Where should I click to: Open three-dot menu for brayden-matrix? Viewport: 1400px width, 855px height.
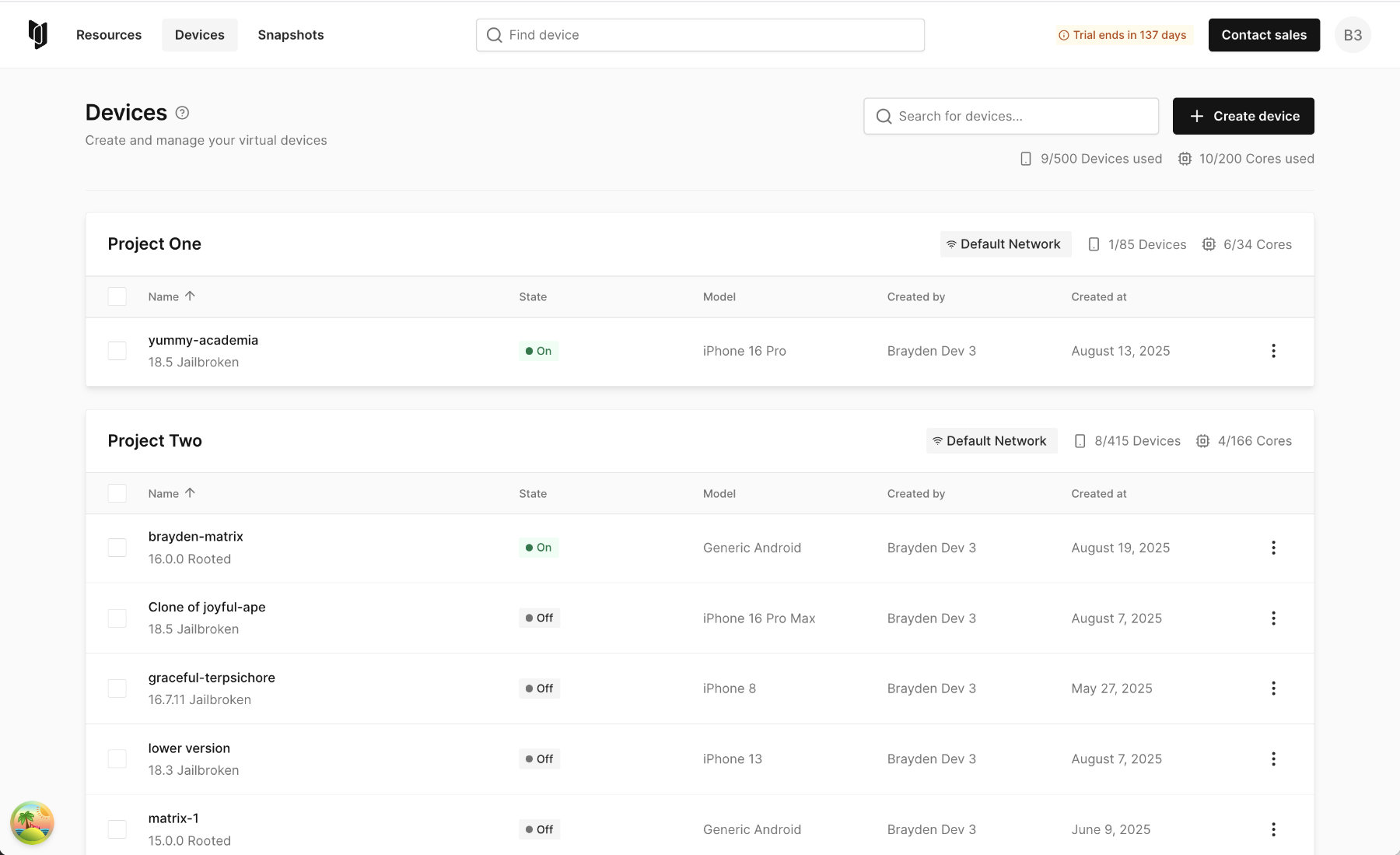pyautogui.click(x=1273, y=548)
